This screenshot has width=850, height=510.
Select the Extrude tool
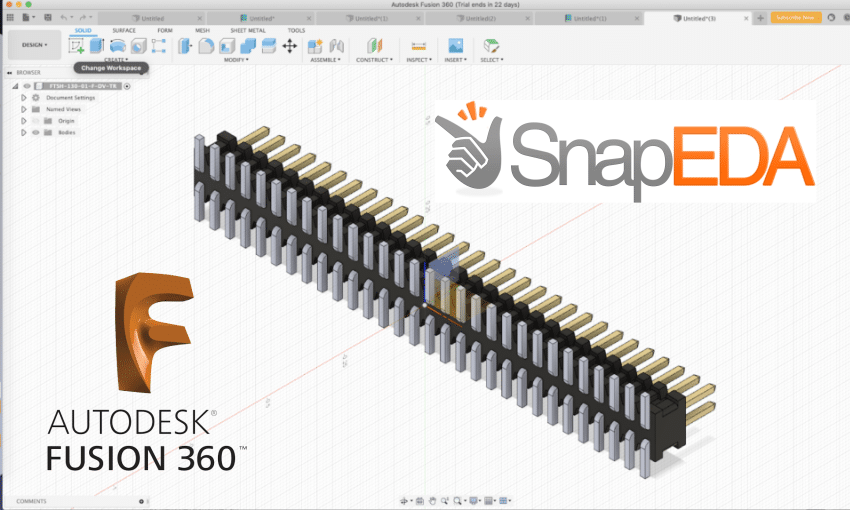[97, 46]
